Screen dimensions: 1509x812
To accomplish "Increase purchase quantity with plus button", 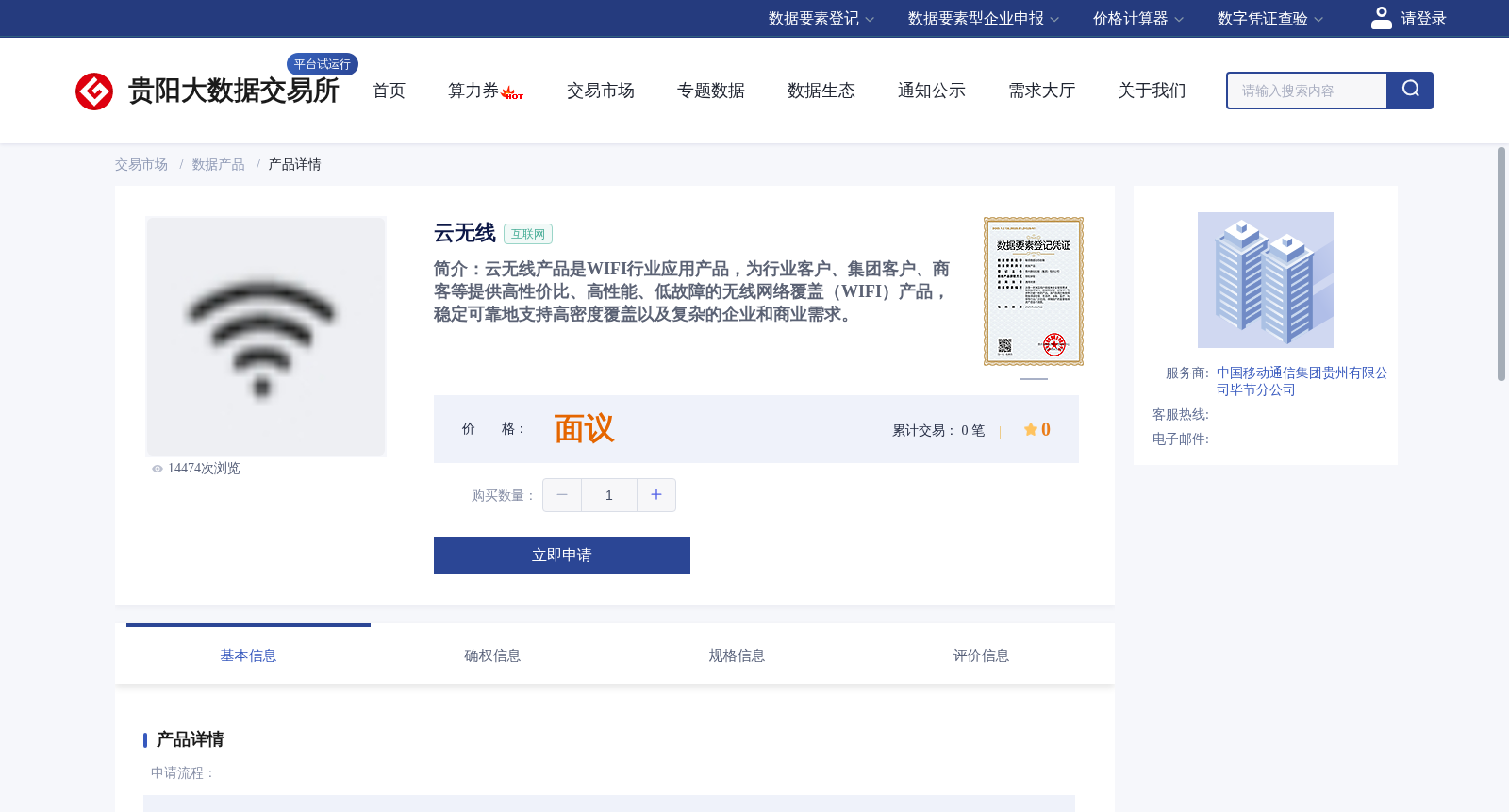I will [656, 495].
